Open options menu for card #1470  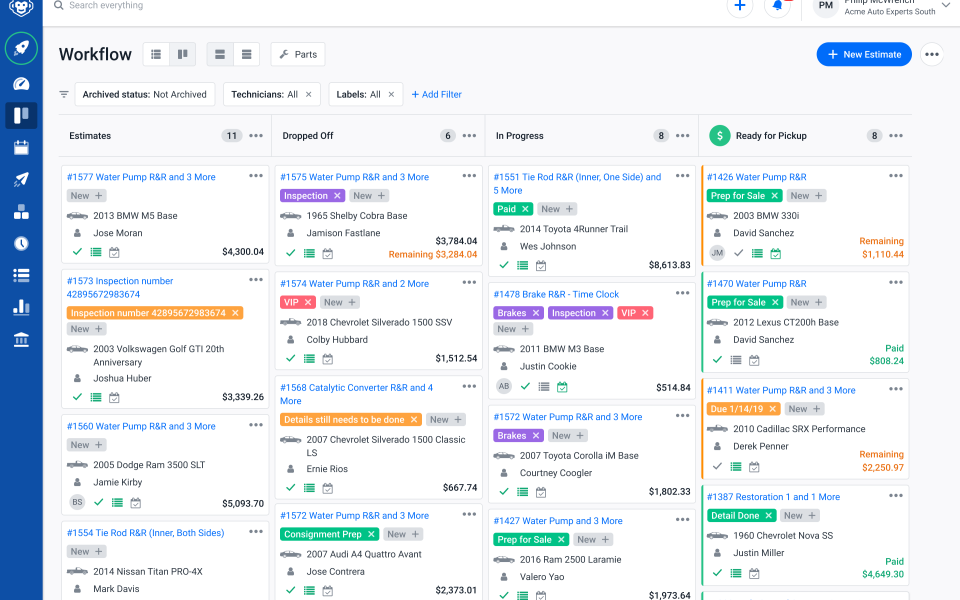click(896, 283)
